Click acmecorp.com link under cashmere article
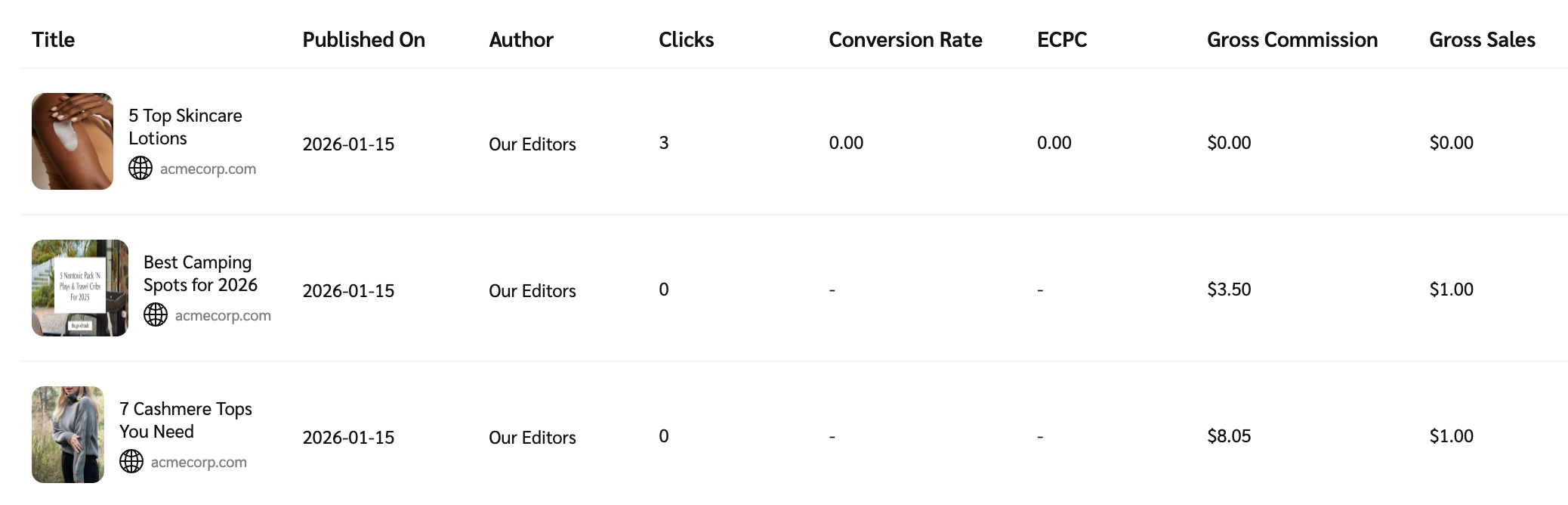The width and height of the screenshot is (1568, 505). [x=199, y=462]
